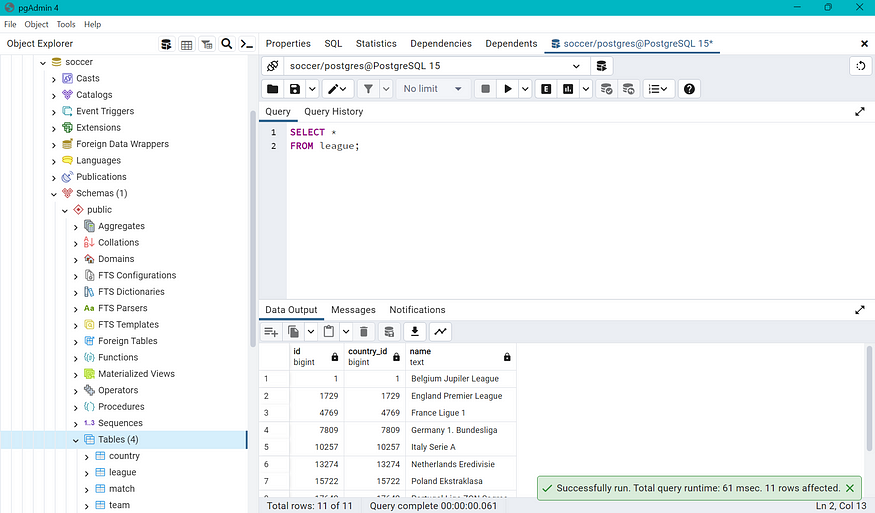Click the Add row icon in Data Output
This screenshot has height=513, width=875.
pos(271,332)
